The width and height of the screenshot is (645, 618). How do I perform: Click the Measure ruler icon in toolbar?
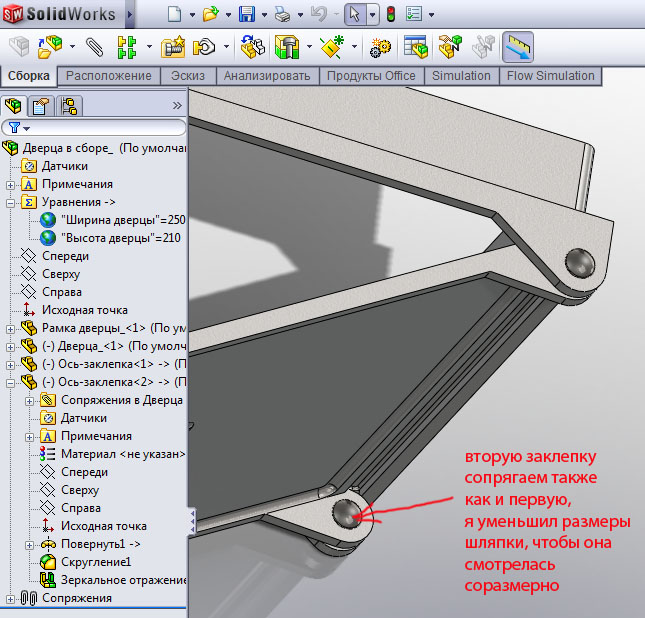pos(517,47)
